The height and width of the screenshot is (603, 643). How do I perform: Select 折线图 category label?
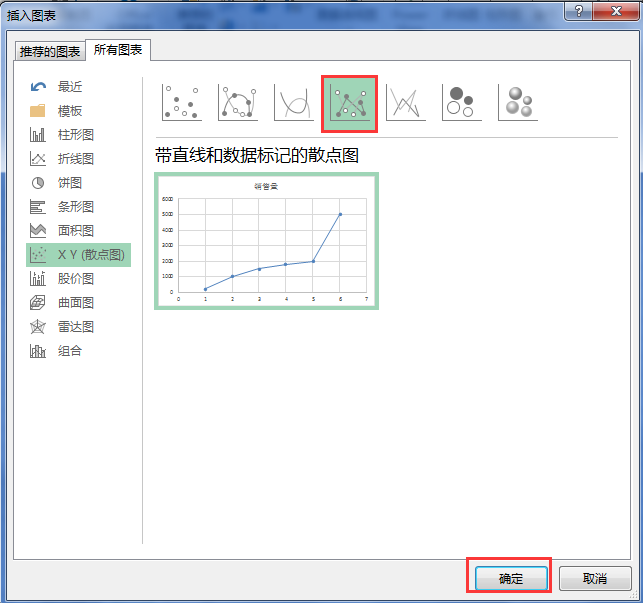pyautogui.click(x=76, y=159)
